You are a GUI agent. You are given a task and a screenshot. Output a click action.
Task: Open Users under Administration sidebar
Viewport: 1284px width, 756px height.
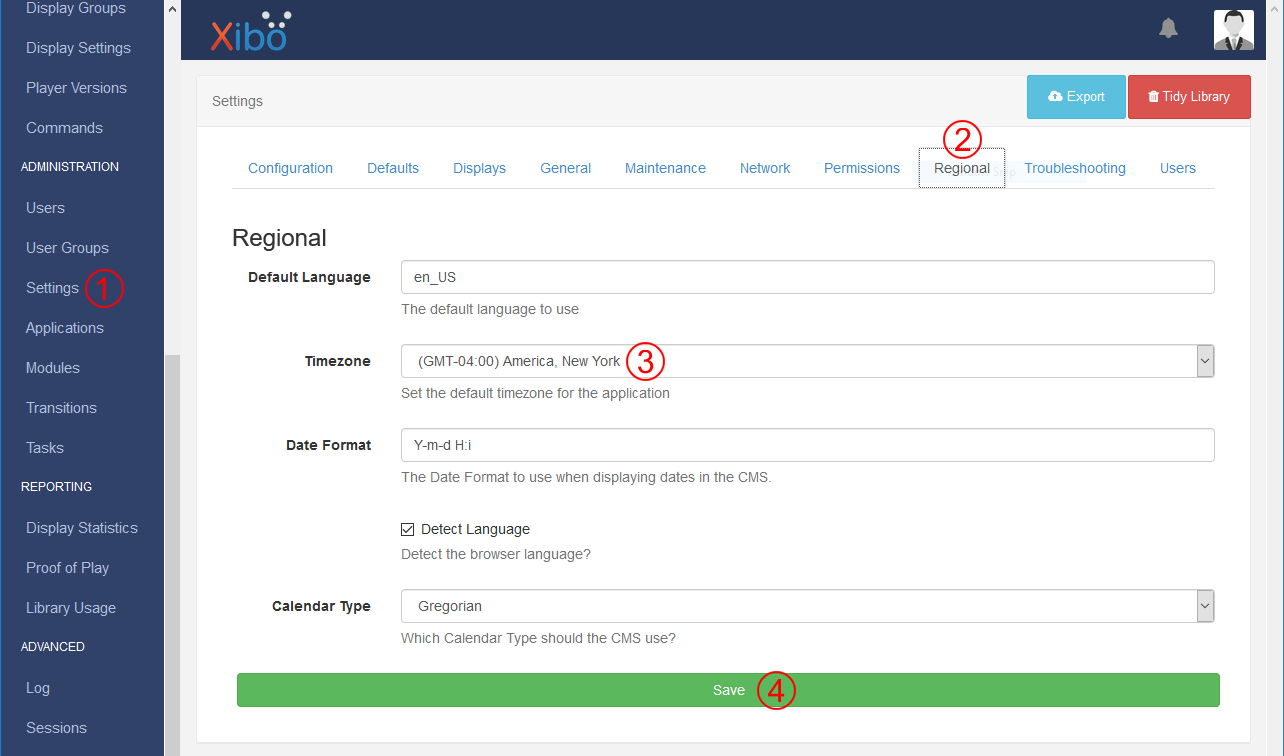45,208
